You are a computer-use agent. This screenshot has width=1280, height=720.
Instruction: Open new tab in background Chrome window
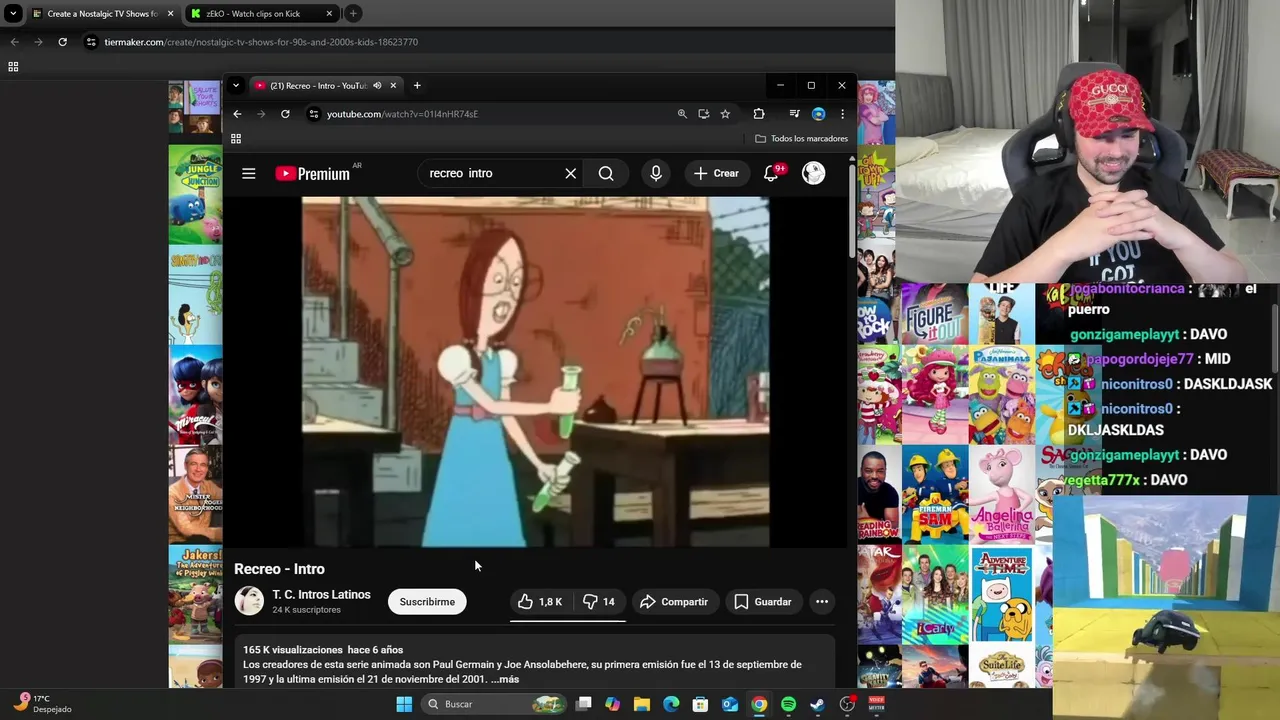353,14
